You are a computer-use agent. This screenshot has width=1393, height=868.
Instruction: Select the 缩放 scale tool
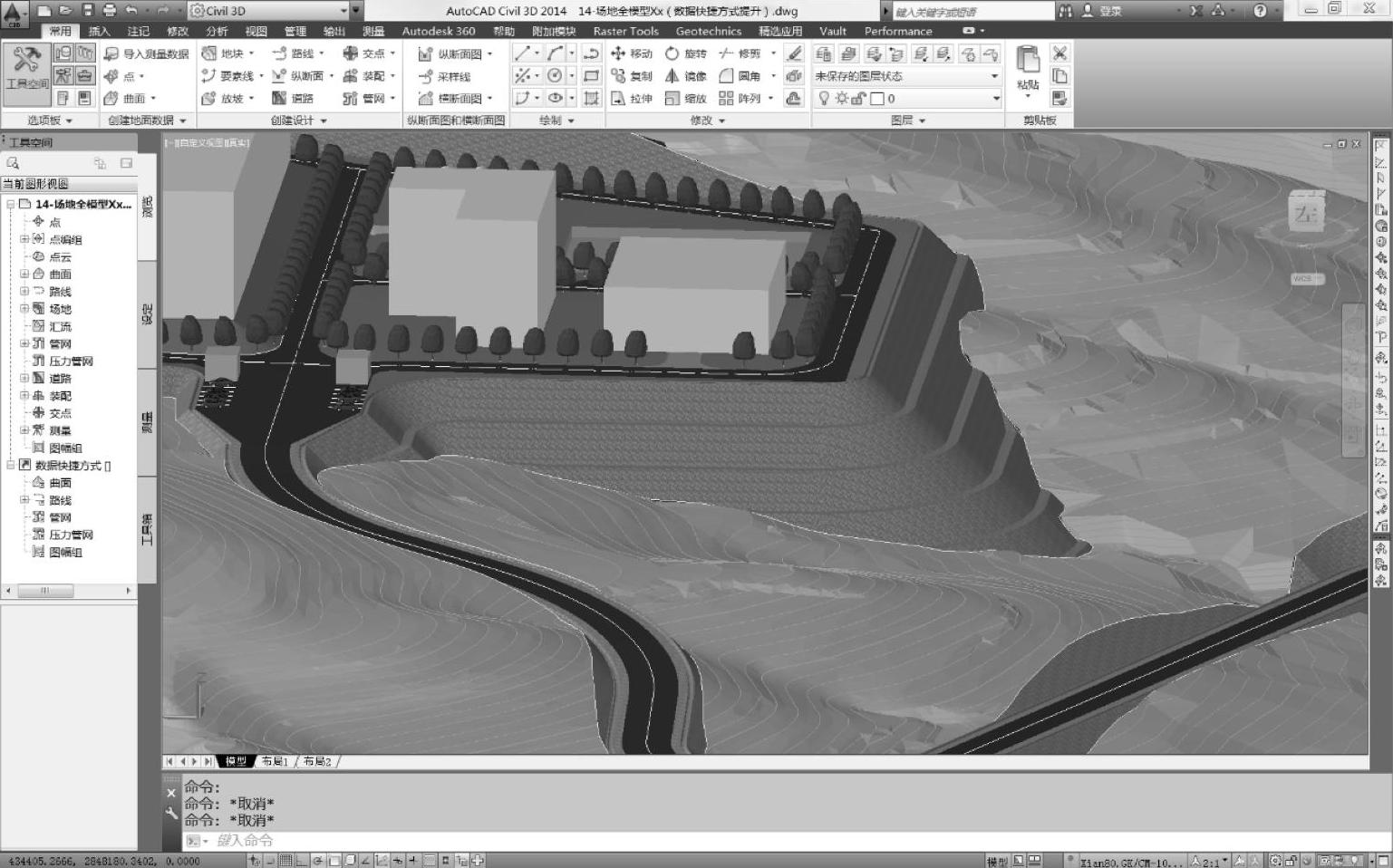[686, 98]
